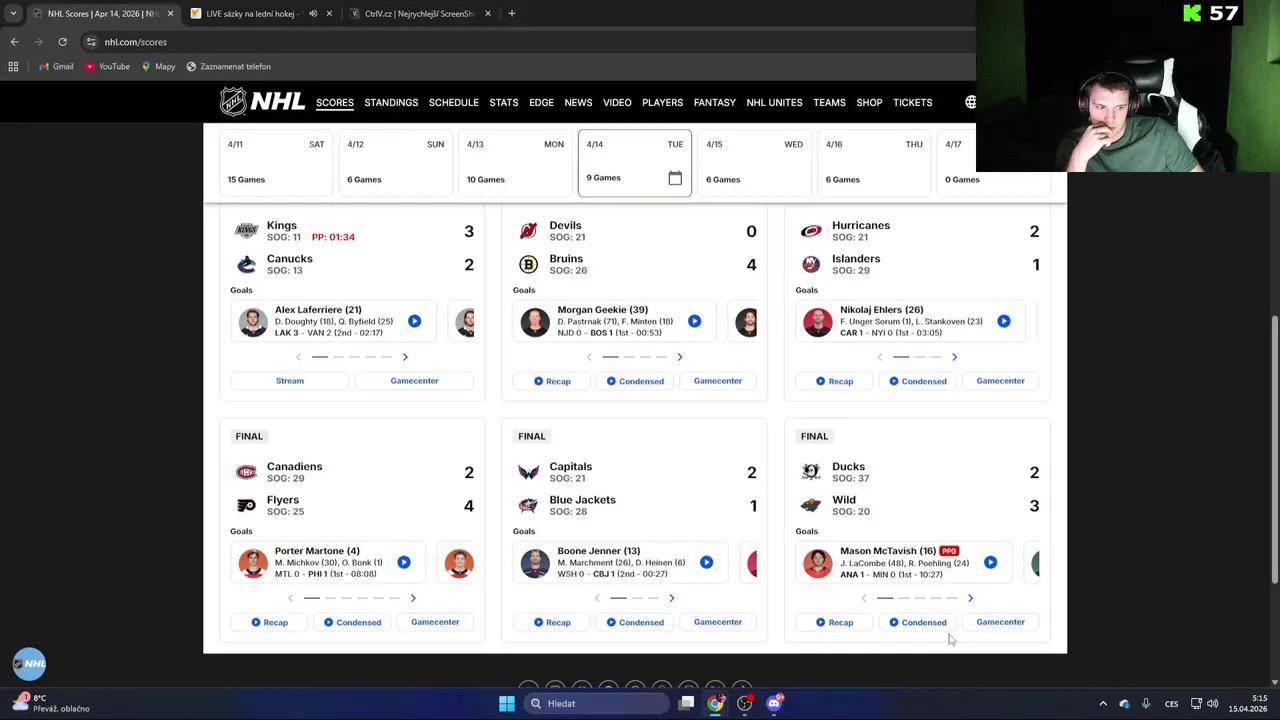1280x720 pixels.
Task: Click Islanders team logo
Action: tap(811, 264)
